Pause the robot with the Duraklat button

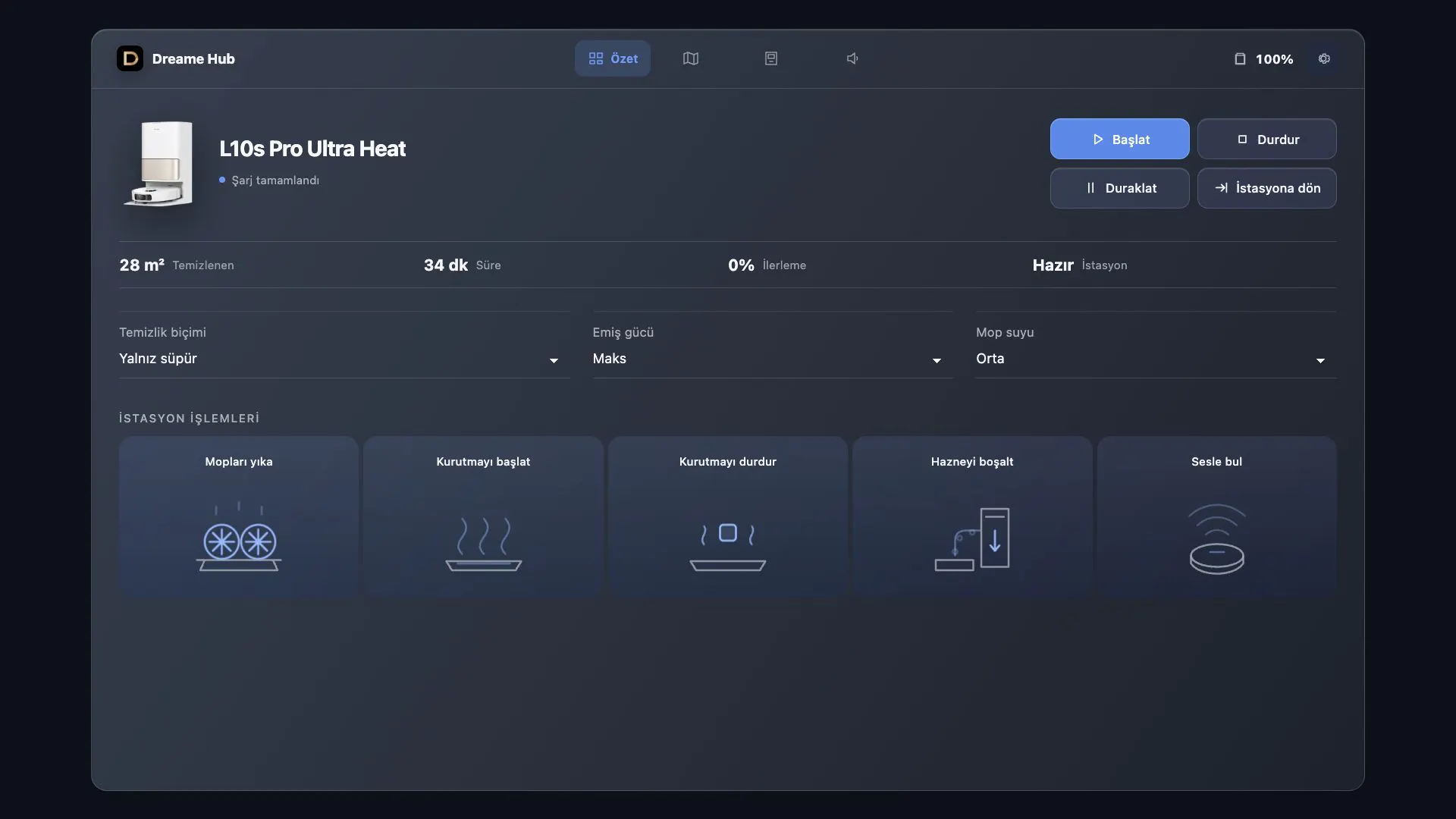1119,188
